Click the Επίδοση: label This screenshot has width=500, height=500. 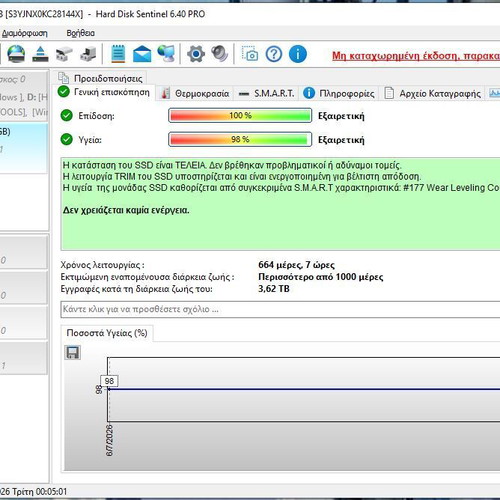(96, 116)
